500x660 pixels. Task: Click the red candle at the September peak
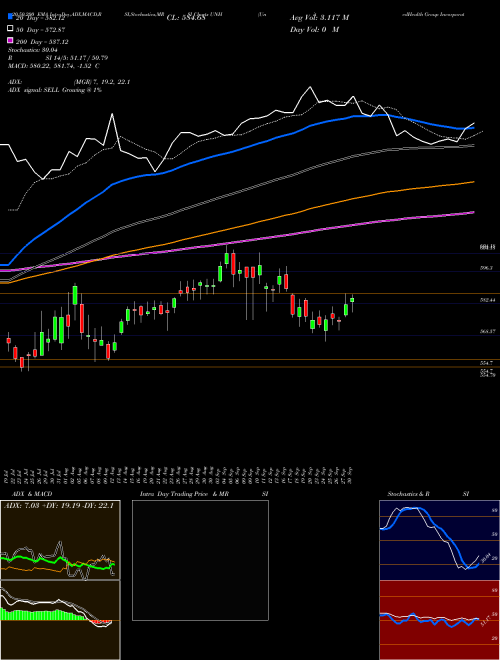[x=233, y=263]
